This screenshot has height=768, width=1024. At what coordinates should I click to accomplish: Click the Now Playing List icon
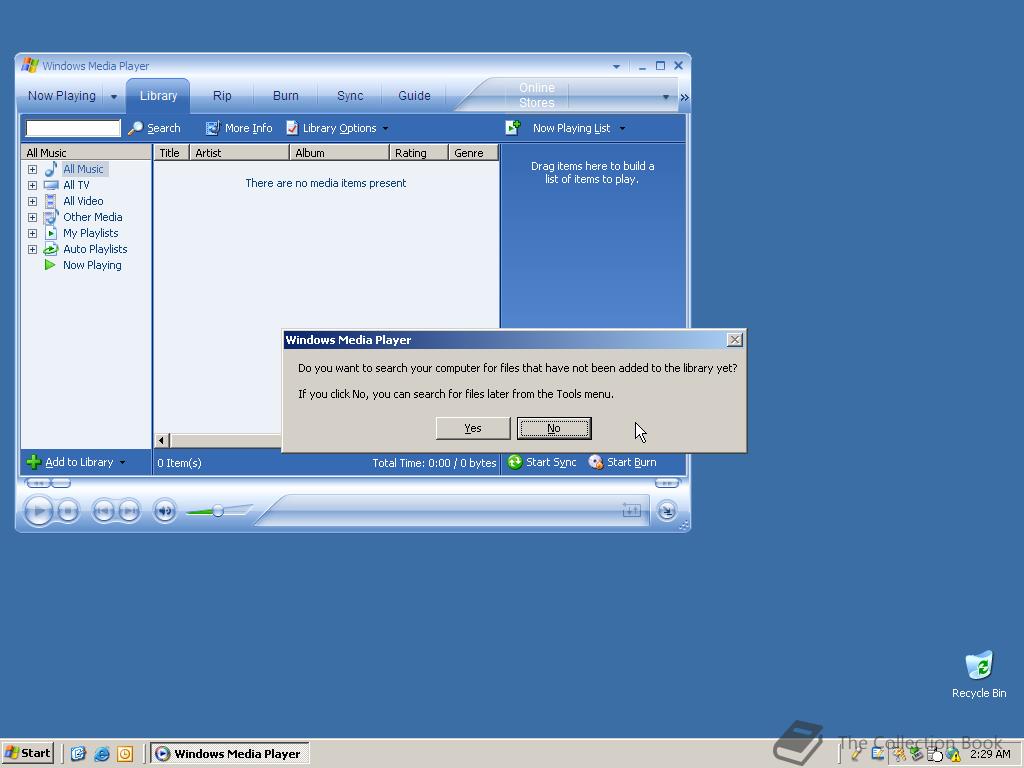point(513,127)
